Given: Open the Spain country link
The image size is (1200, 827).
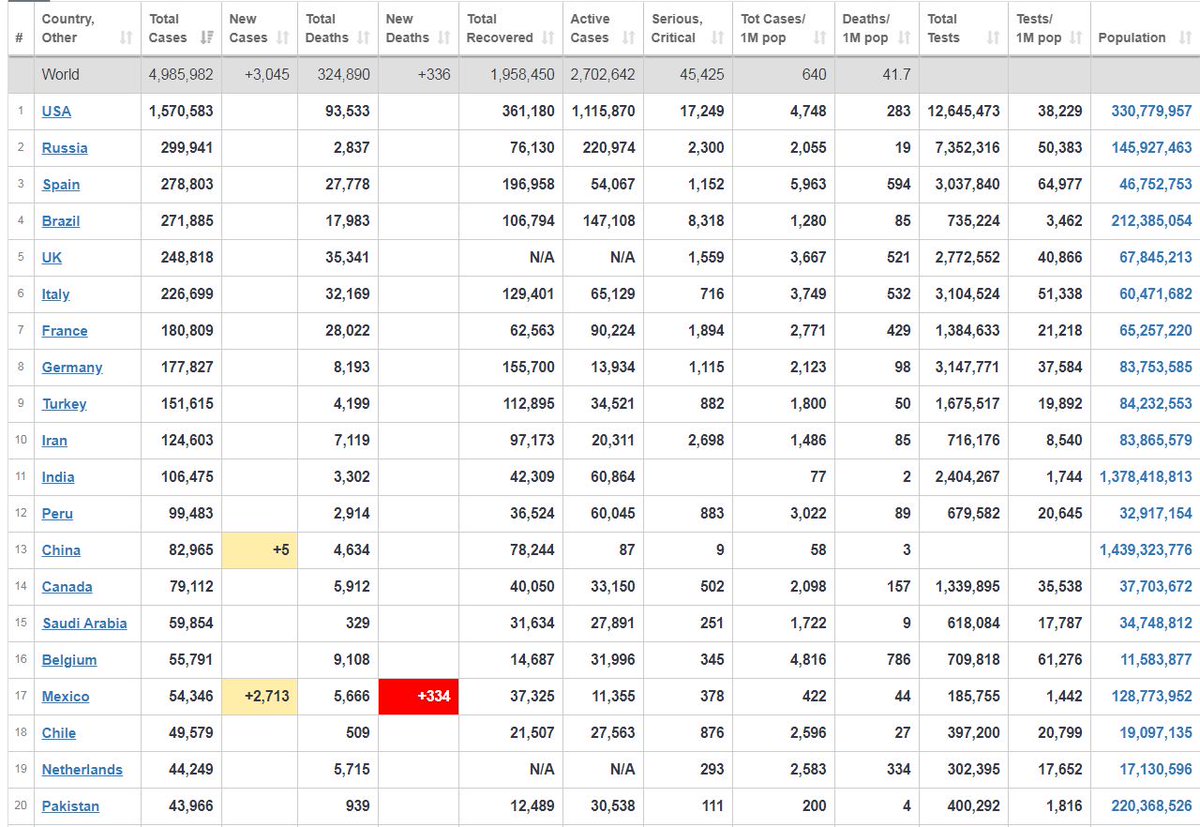Looking at the screenshot, I should click(61, 185).
